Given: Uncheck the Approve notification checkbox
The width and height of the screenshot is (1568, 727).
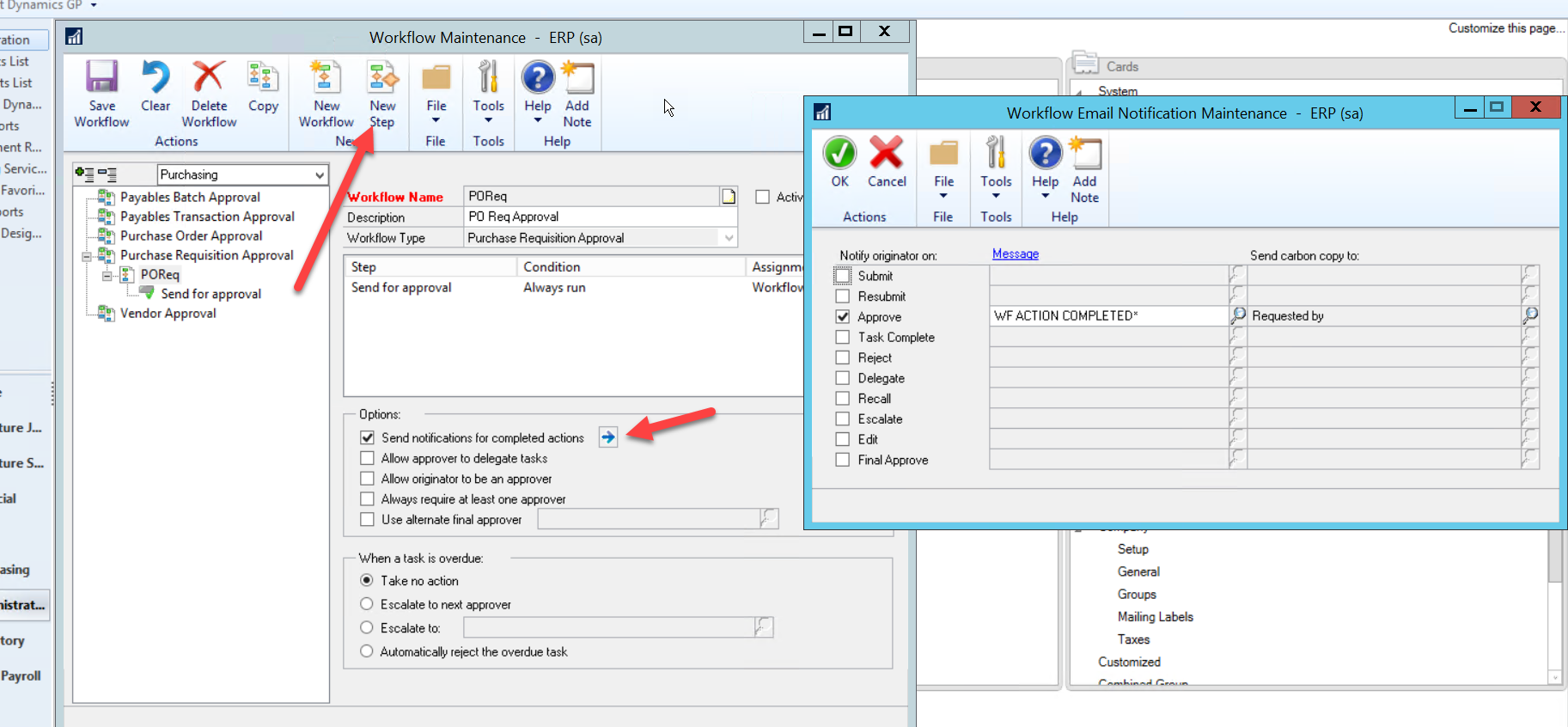Looking at the screenshot, I should [843, 317].
